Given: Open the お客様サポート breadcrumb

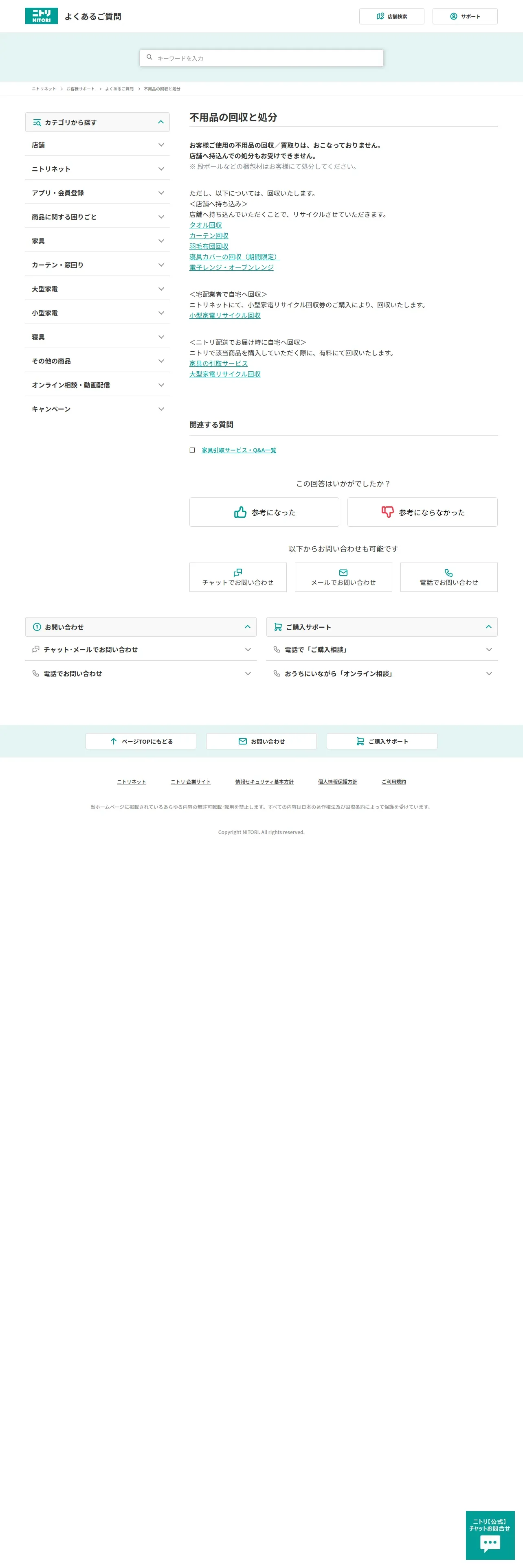Looking at the screenshot, I should click(80, 89).
